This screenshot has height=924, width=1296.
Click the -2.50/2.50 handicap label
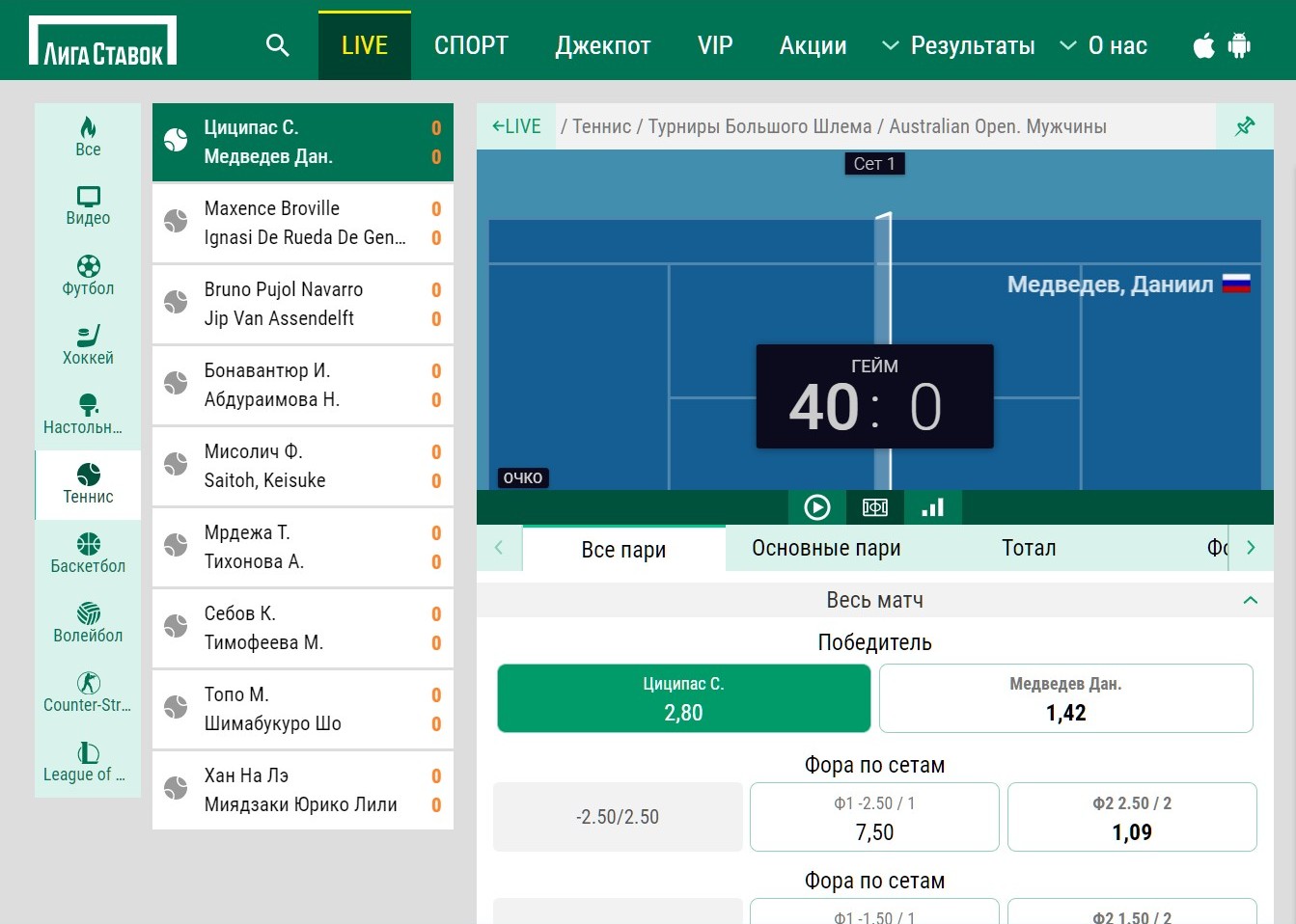pos(618,817)
